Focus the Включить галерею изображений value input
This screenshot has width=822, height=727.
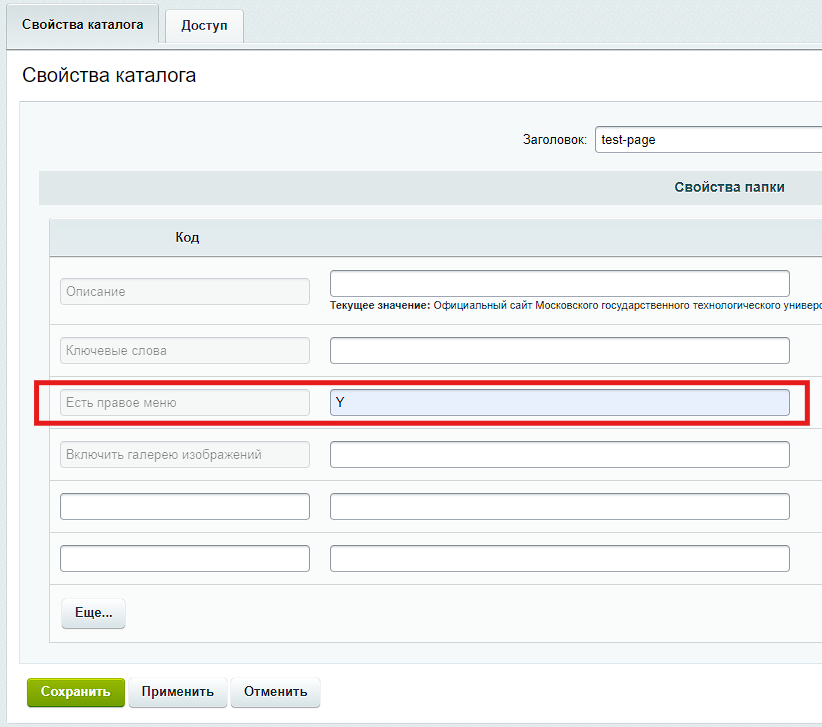(x=559, y=454)
